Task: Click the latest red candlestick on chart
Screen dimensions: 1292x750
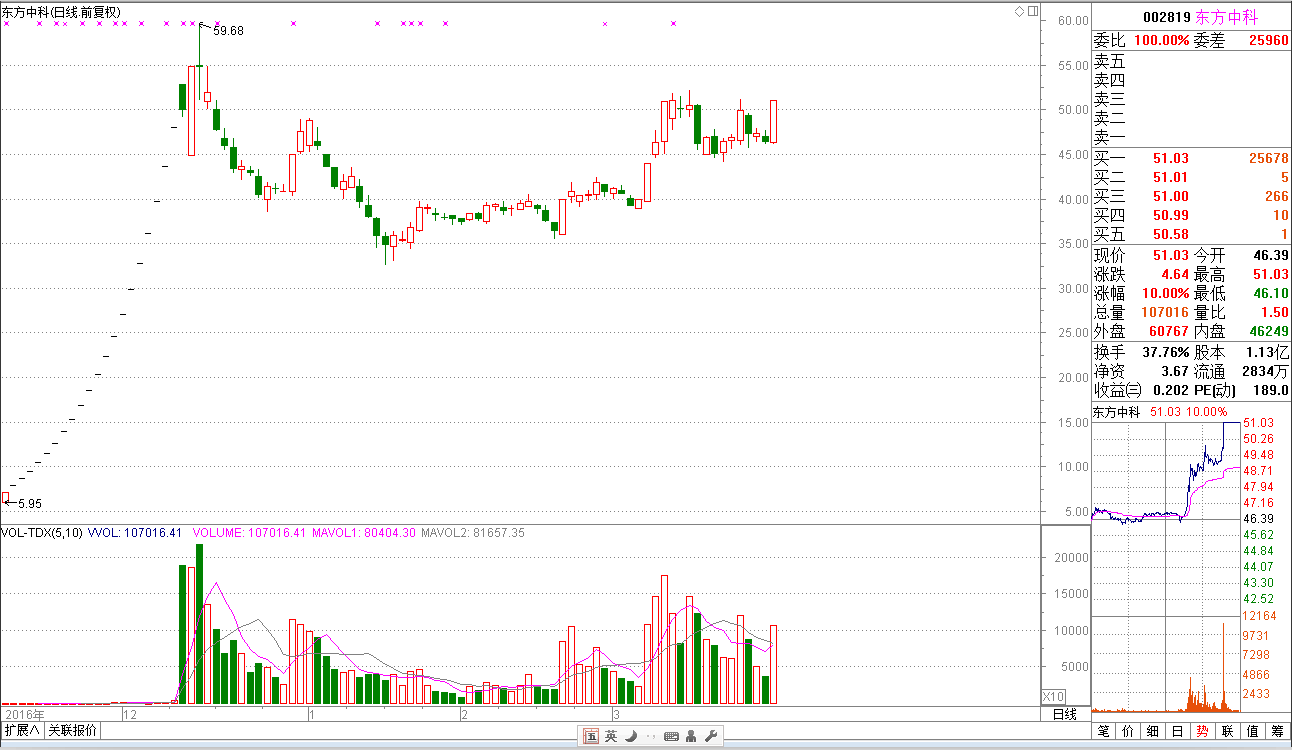Action: tap(773, 121)
